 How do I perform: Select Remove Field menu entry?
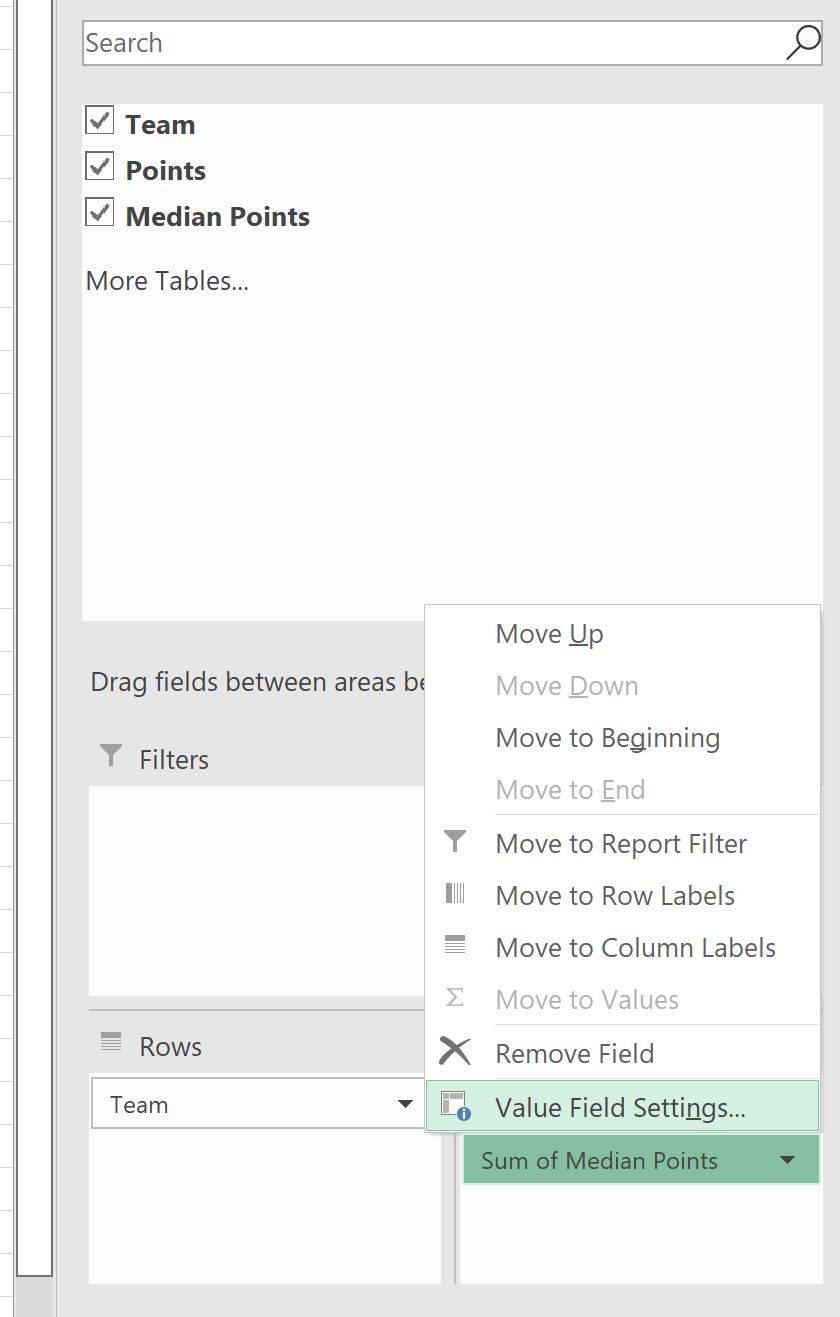click(574, 1053)
